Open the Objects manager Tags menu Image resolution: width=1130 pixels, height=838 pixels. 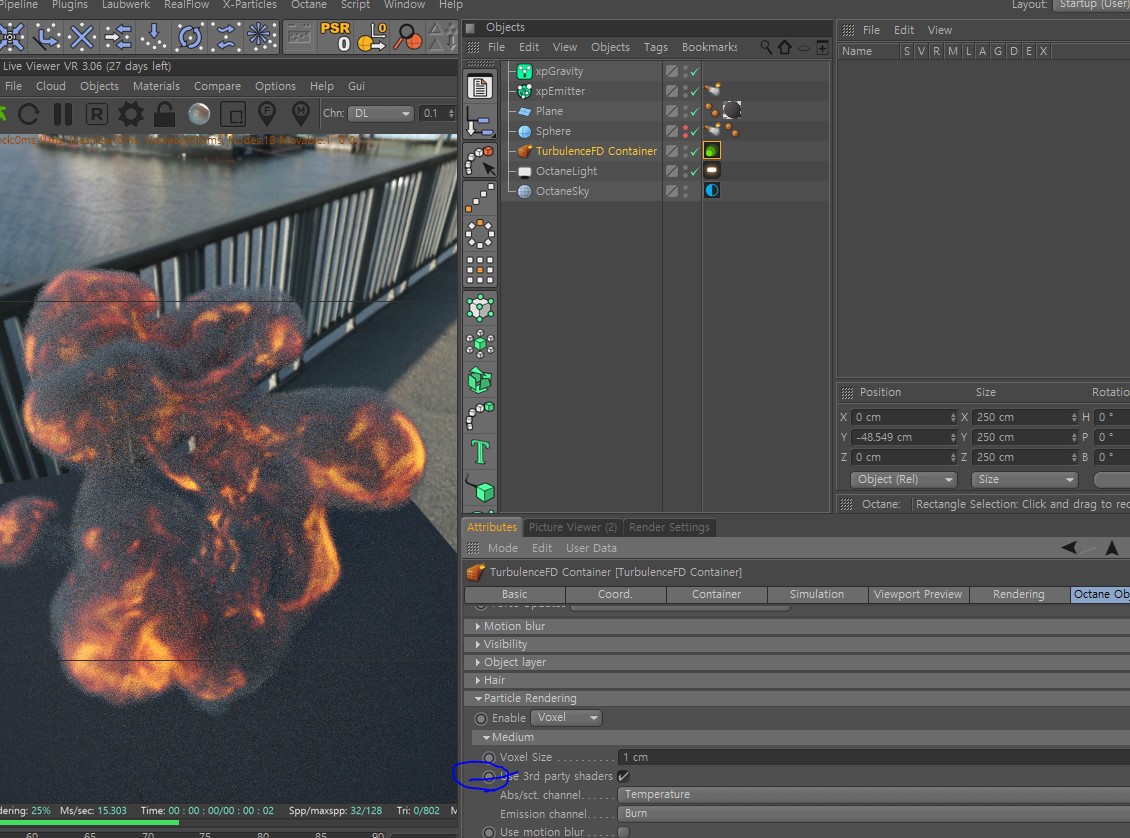[655, 48]
